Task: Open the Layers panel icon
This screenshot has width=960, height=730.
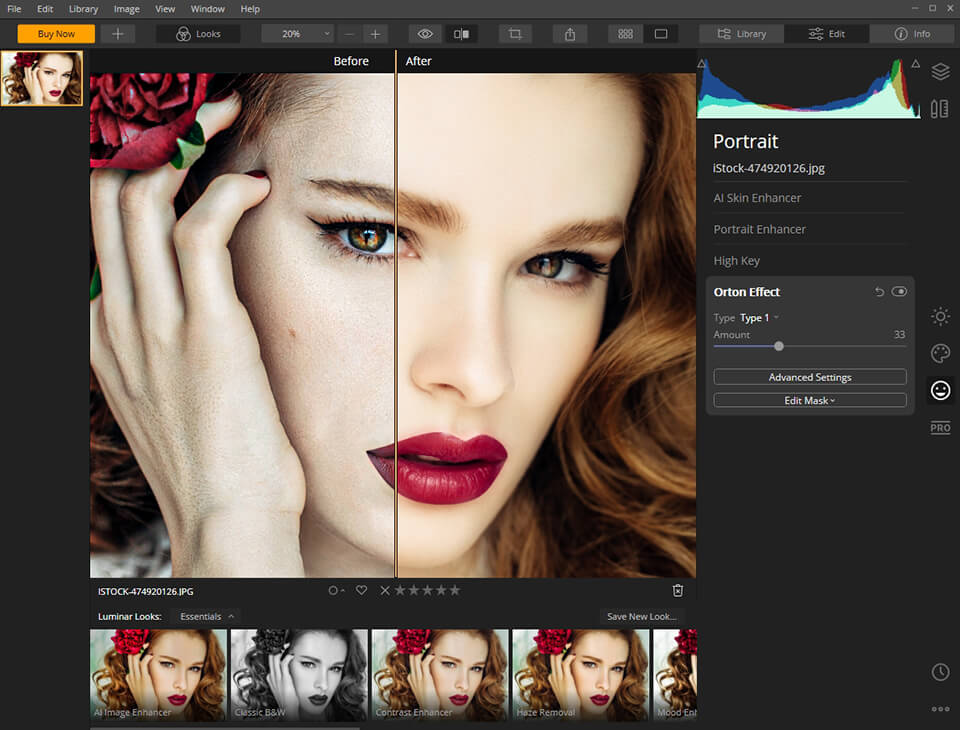Action: click(x=939, y=72)
